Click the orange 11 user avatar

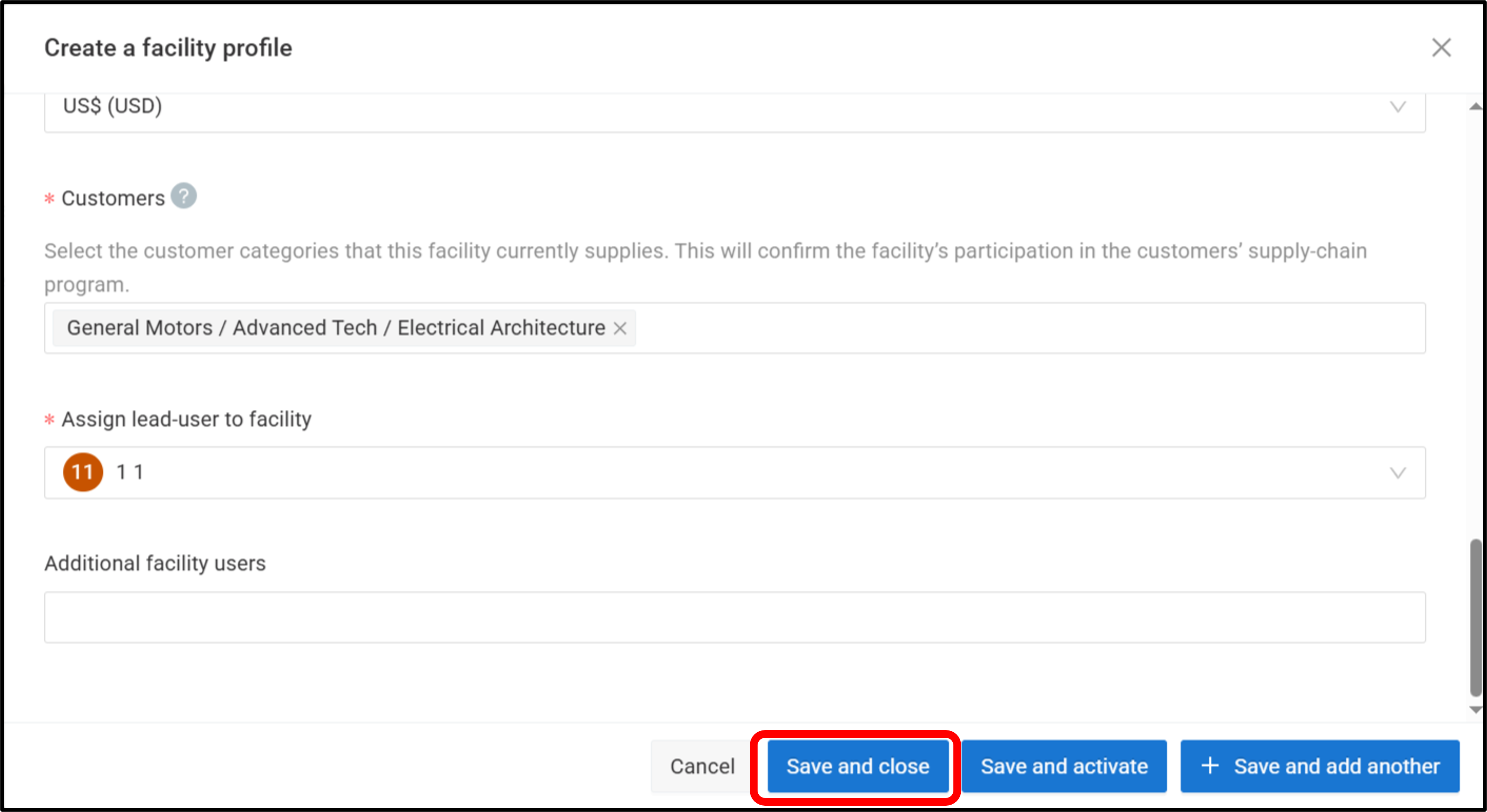pyautogui.click(x=83, y=472)
